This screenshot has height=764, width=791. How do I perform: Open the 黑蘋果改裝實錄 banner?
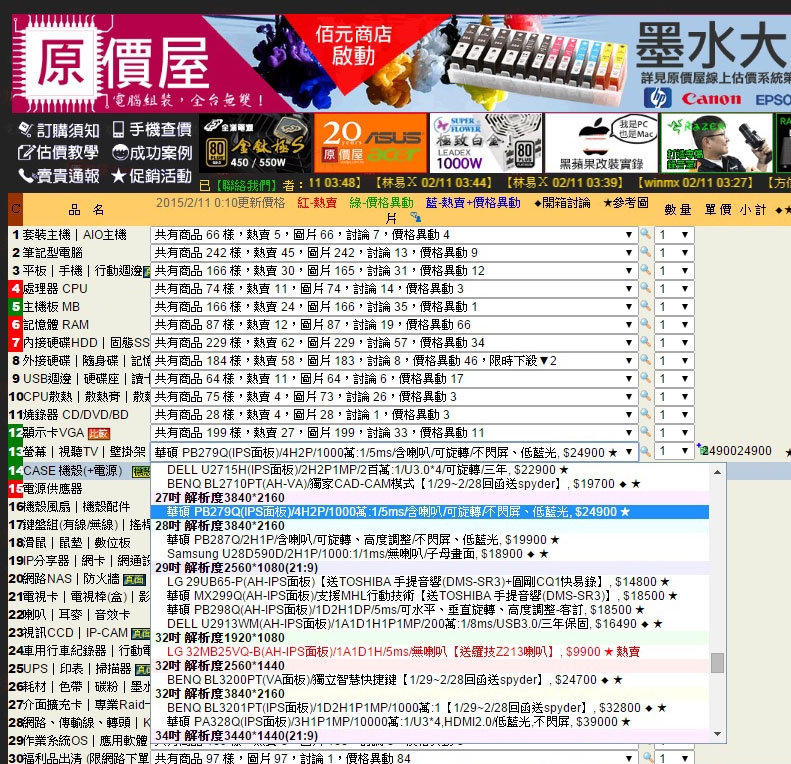point(602,143)
